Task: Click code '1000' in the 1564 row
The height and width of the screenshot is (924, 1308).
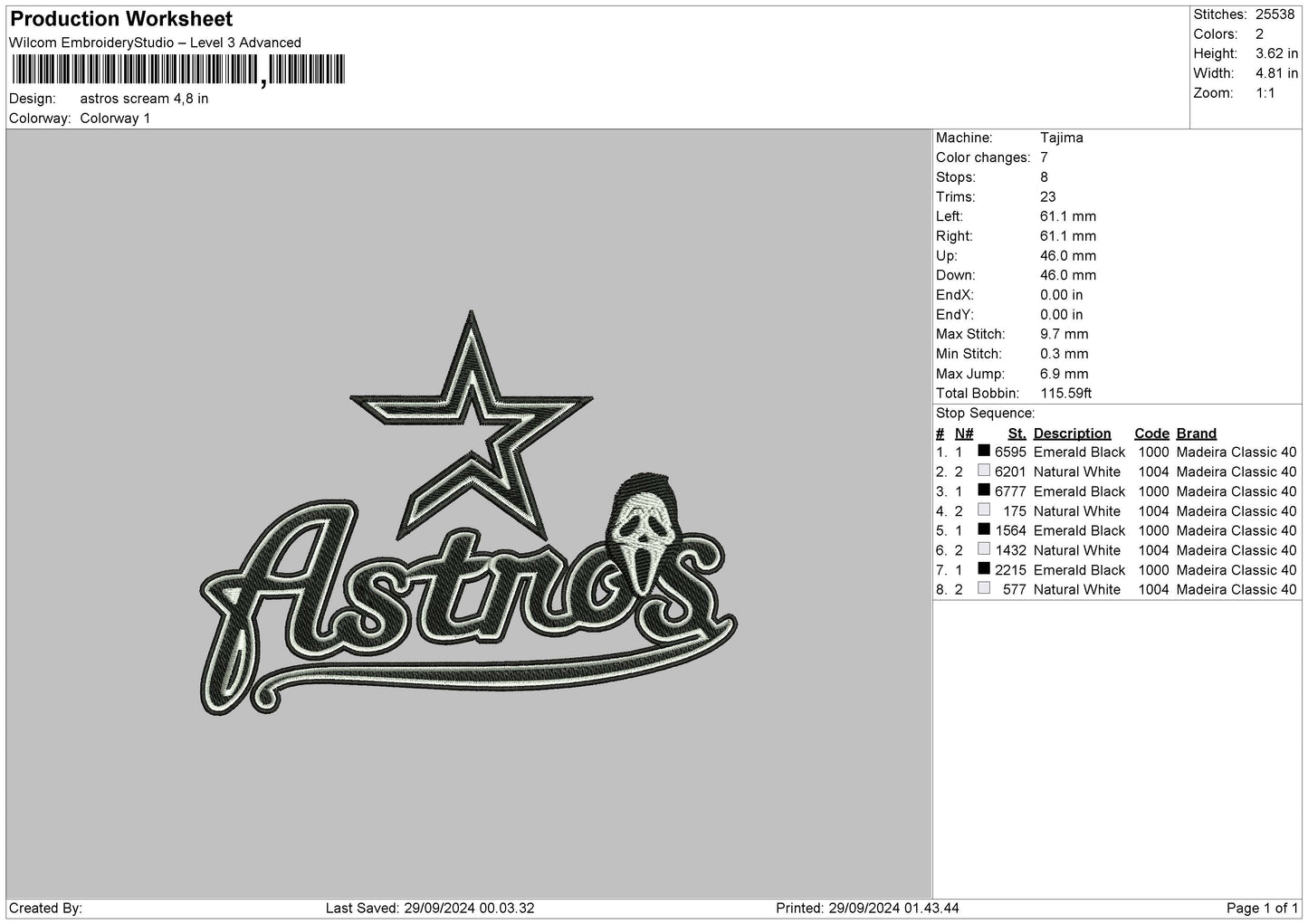Action: [x=1153, y=531]
